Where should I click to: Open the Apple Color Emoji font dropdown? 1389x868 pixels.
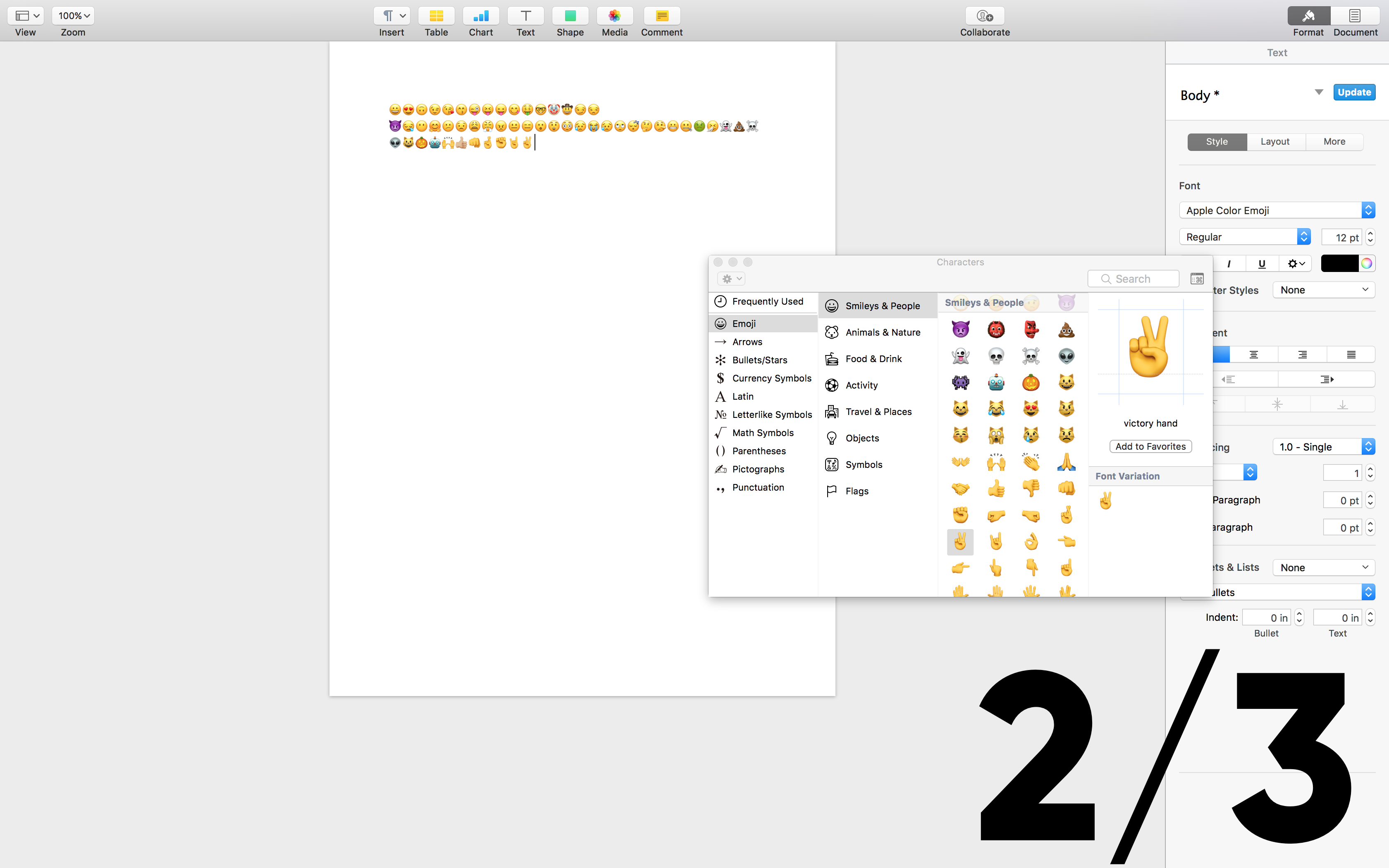(1277, 210)
